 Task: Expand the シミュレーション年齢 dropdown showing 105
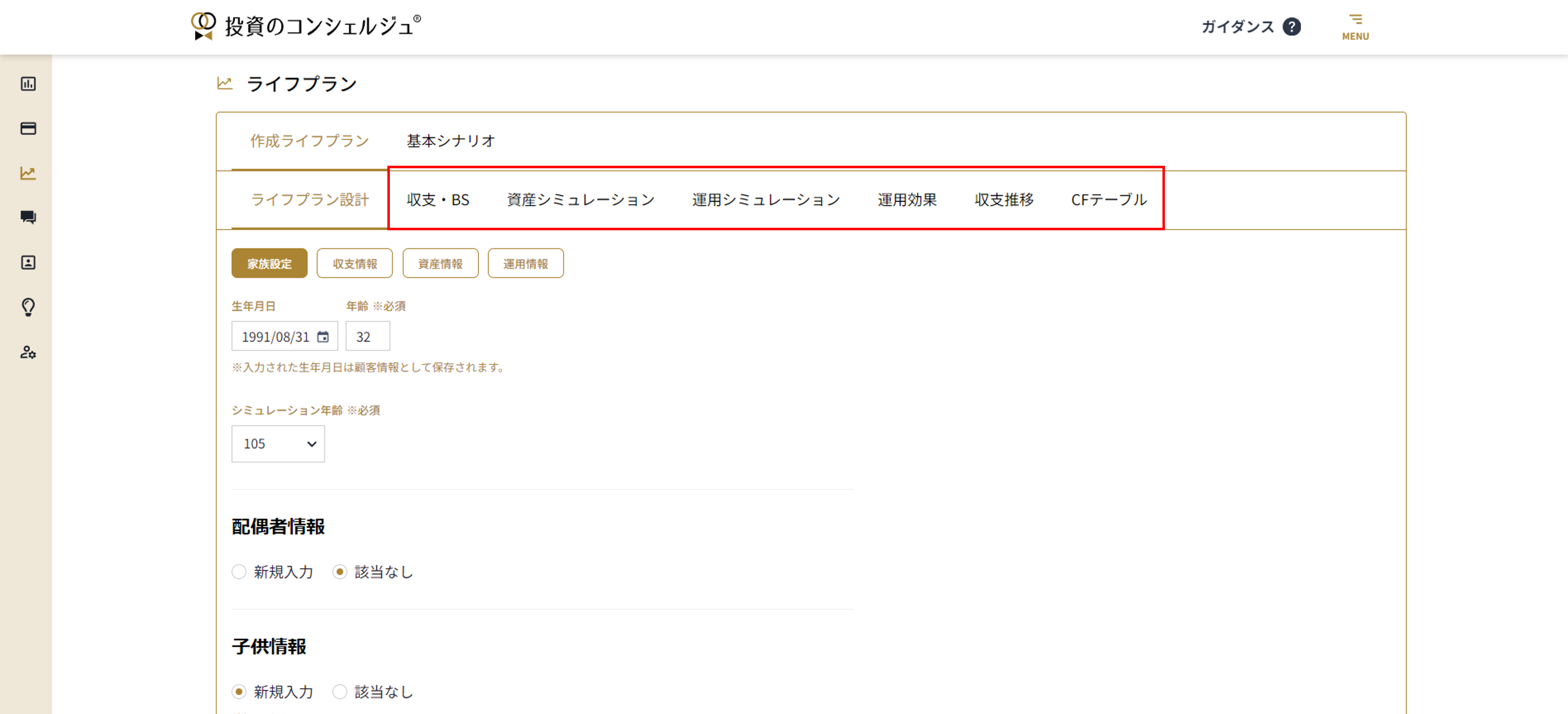click(278, 444)
